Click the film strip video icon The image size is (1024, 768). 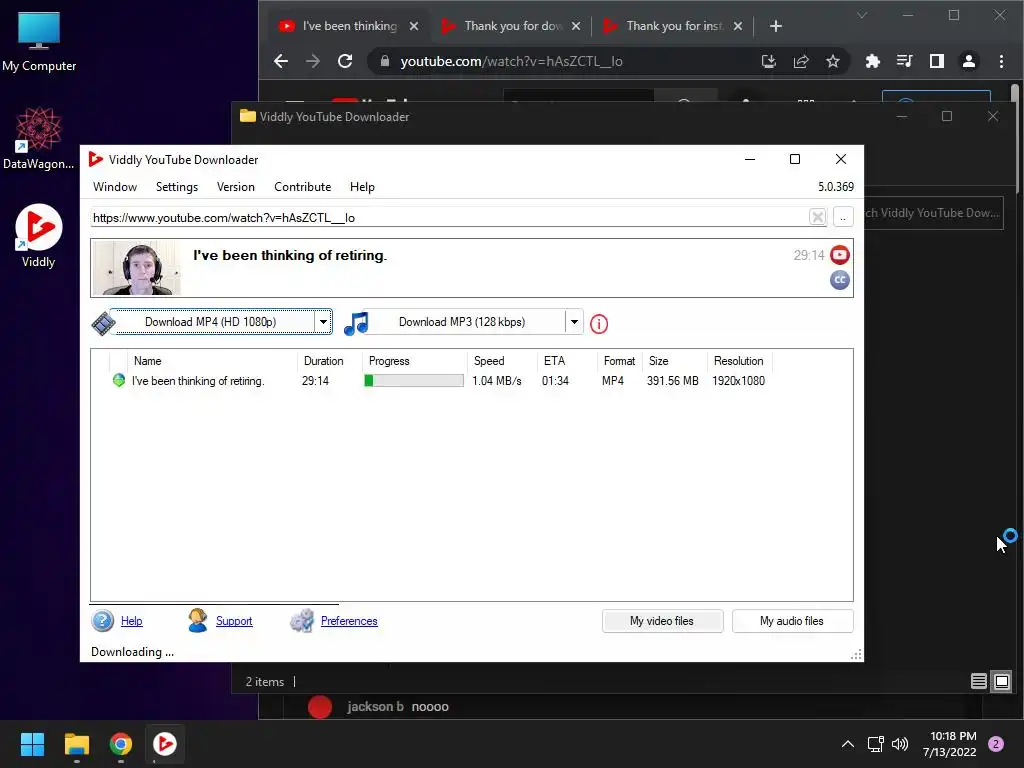pyautogui.click(x=103, y=323)
